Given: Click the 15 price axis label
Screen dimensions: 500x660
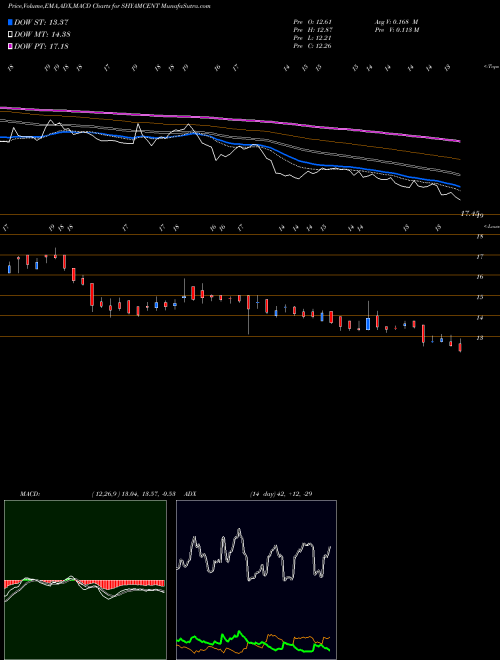Looking at the screenshot, I should tap(479, 298).
